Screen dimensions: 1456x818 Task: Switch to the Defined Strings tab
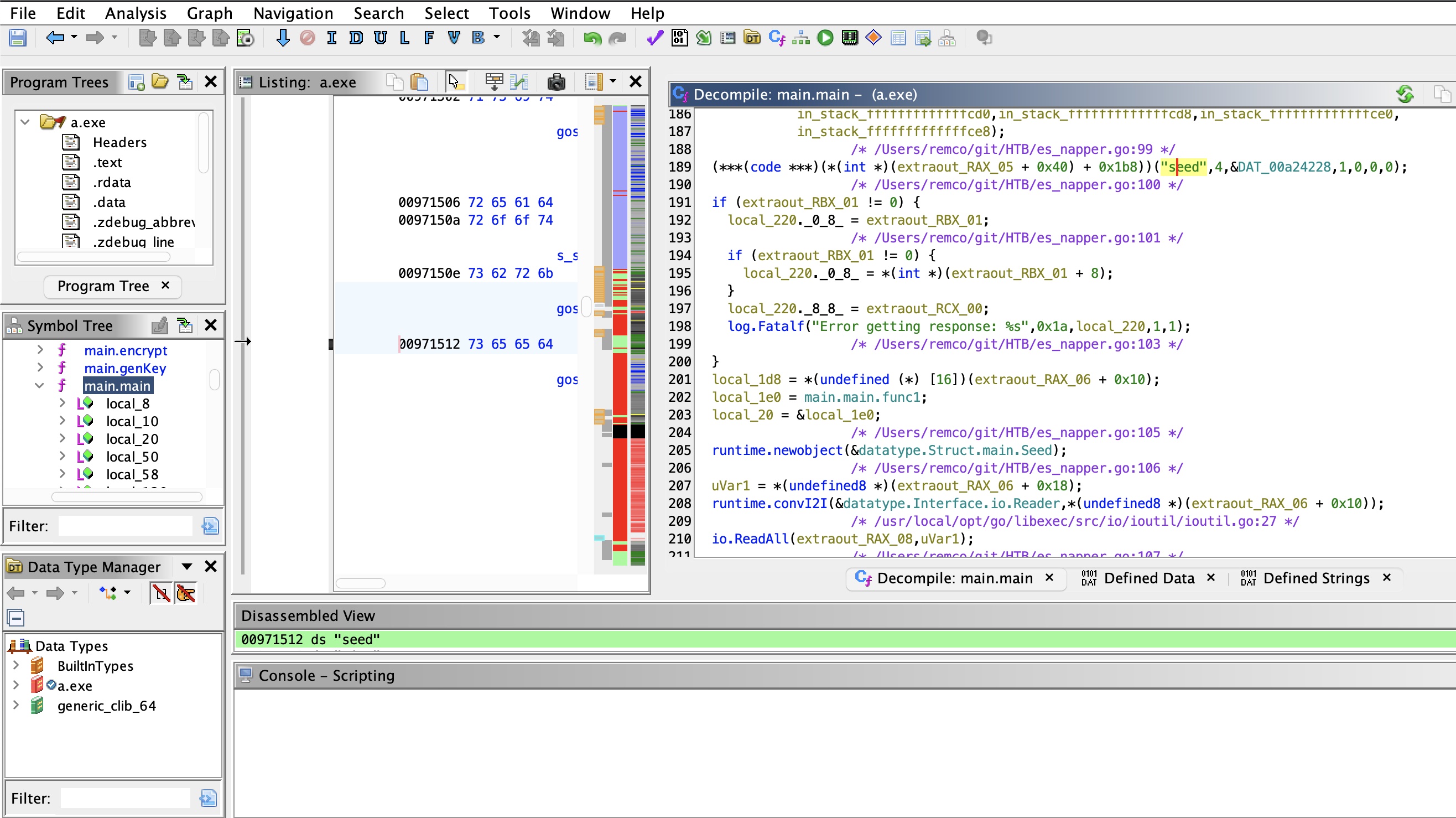(x=1315, y=578)
